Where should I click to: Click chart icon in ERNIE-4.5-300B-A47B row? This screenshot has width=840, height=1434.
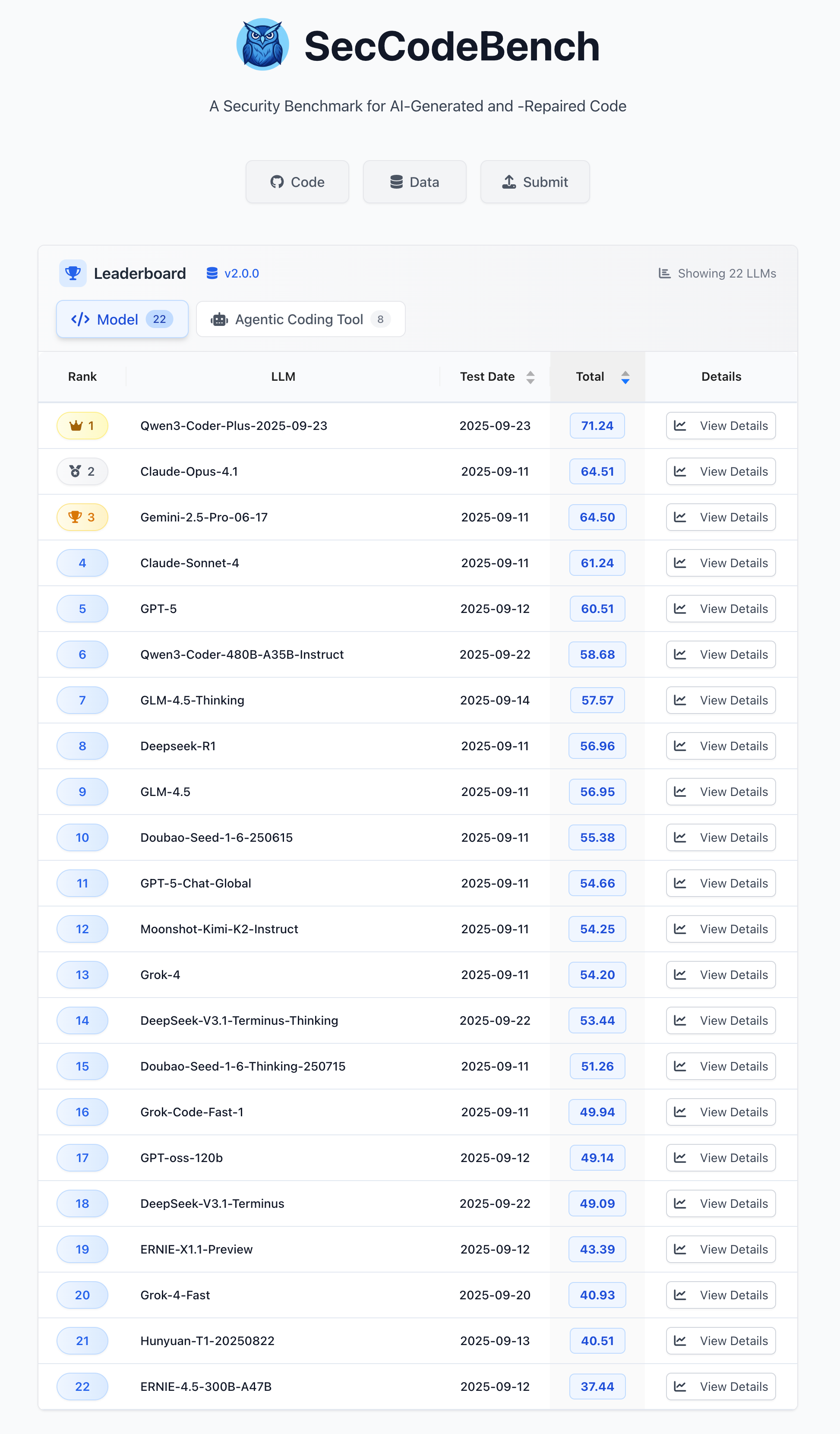pos(680,1386)
